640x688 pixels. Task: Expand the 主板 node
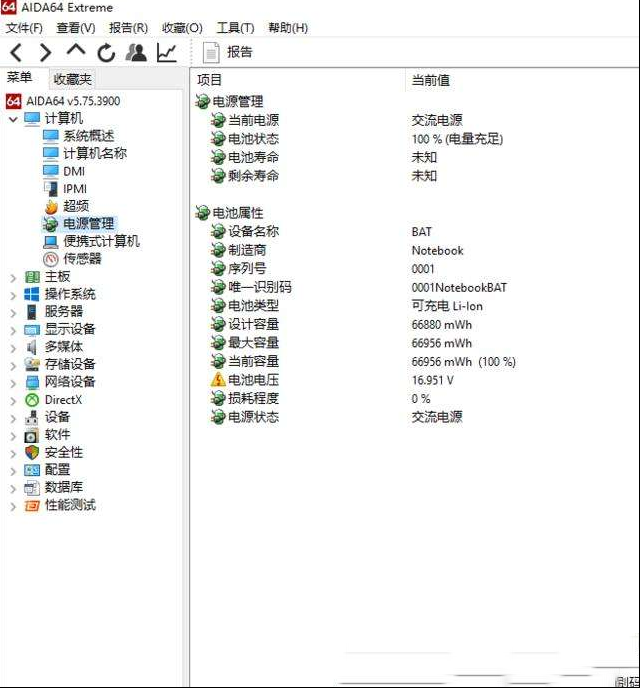click(x=13, y=278)
